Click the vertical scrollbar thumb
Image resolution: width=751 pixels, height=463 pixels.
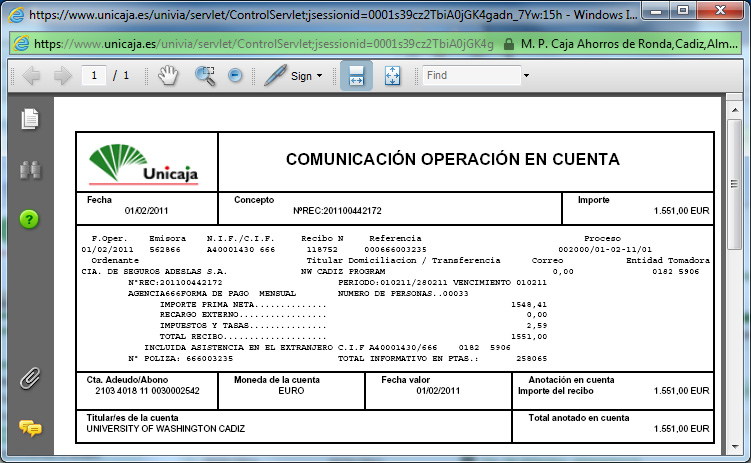click(x=734, y=184)
